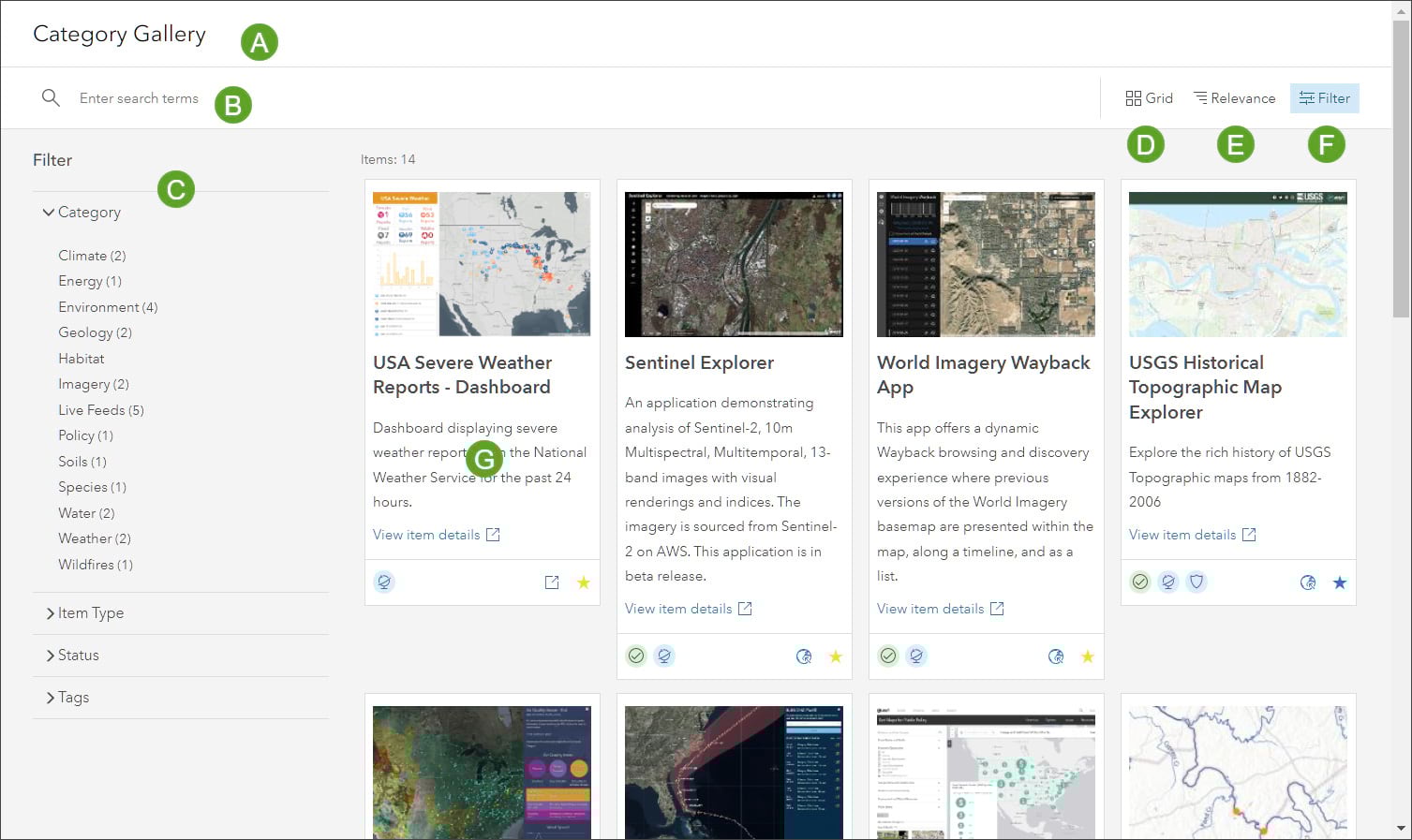
Task: Pick the Live Feeds category
Action: (101, 410)
